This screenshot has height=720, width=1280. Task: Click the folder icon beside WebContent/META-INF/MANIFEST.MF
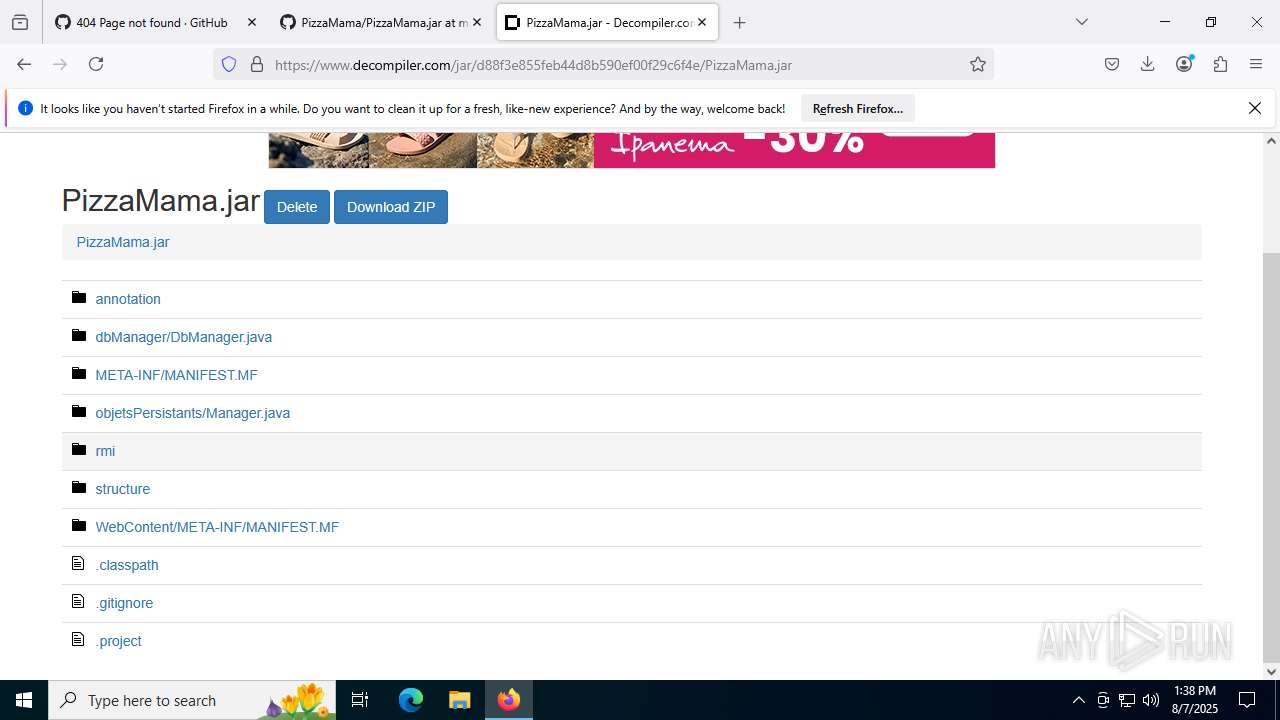coord(79,526)
